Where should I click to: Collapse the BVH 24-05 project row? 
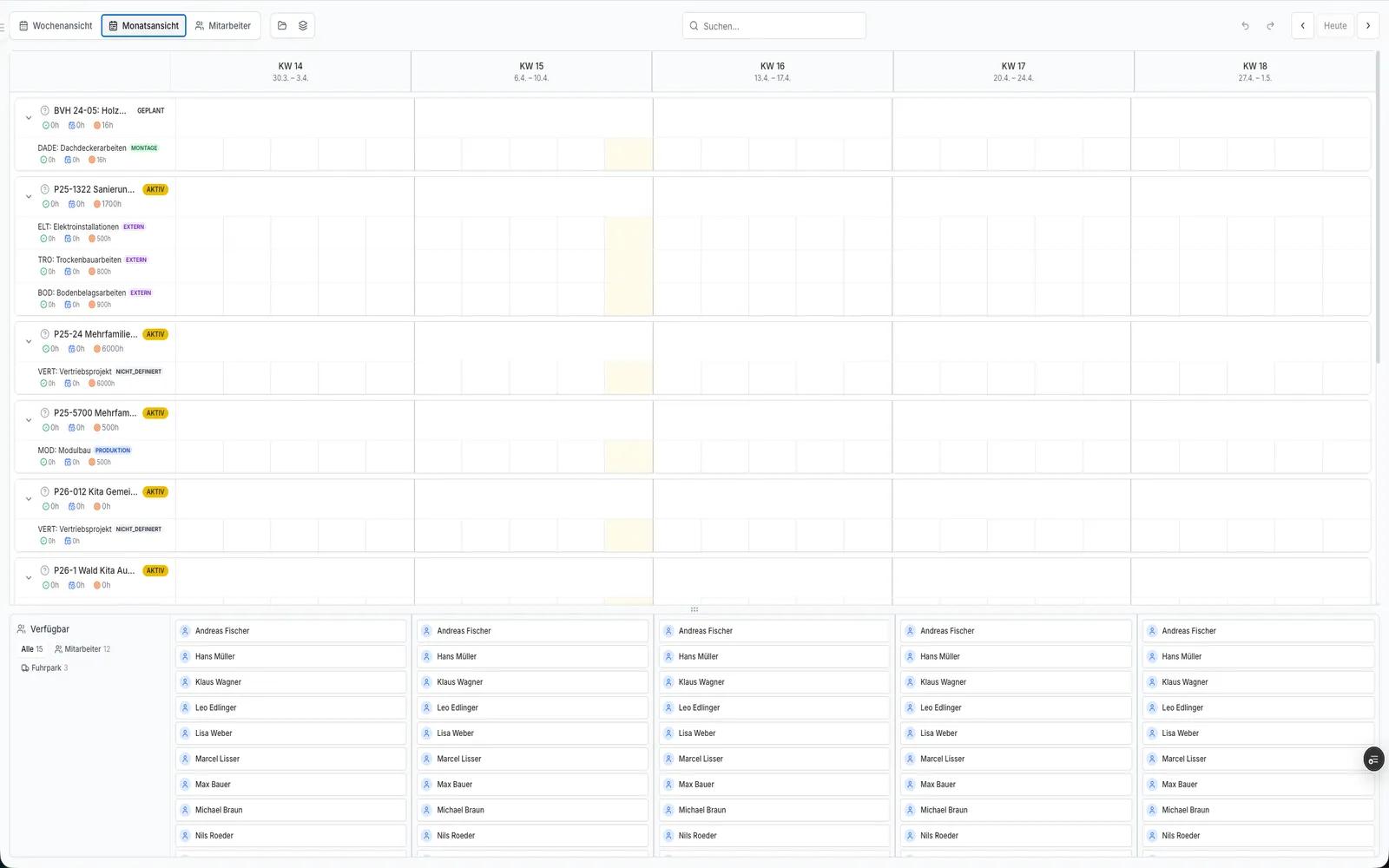pyautogui.click(x=29, y=118)
